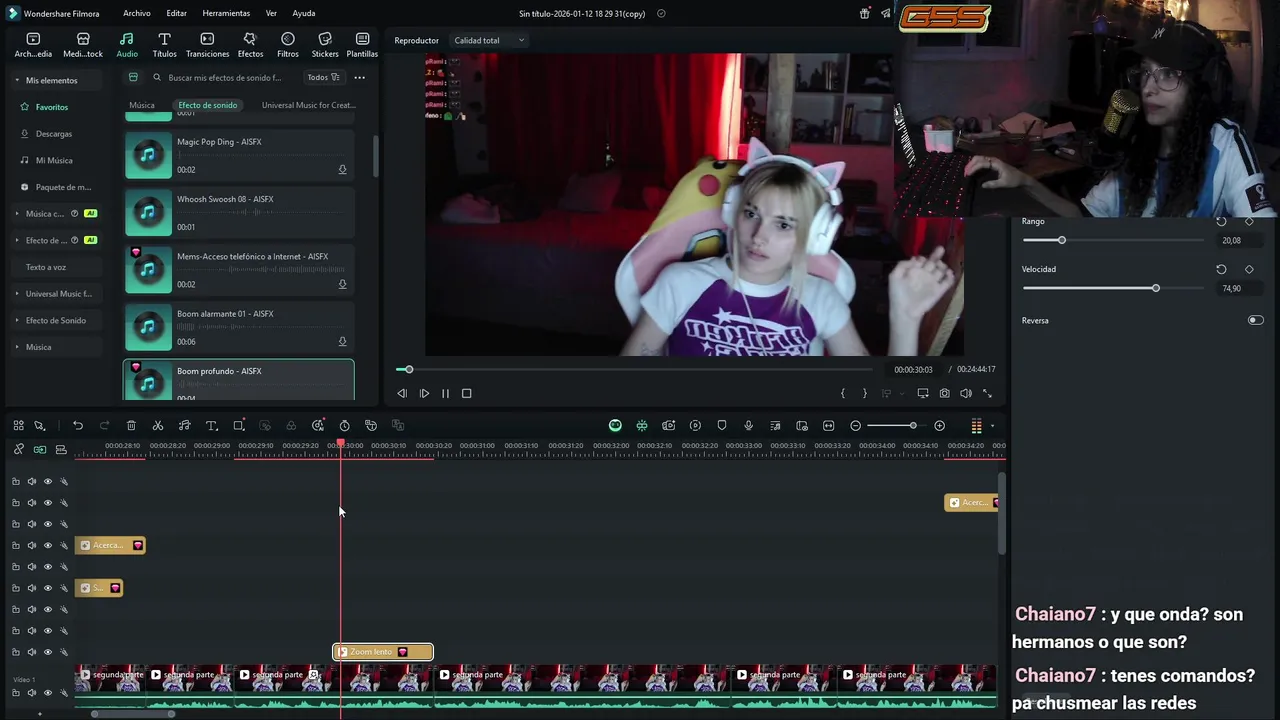Hide the Zoom lento track with eye icon
The height and width of the screenshot is (720, 1280).
[x=47, y=652]
